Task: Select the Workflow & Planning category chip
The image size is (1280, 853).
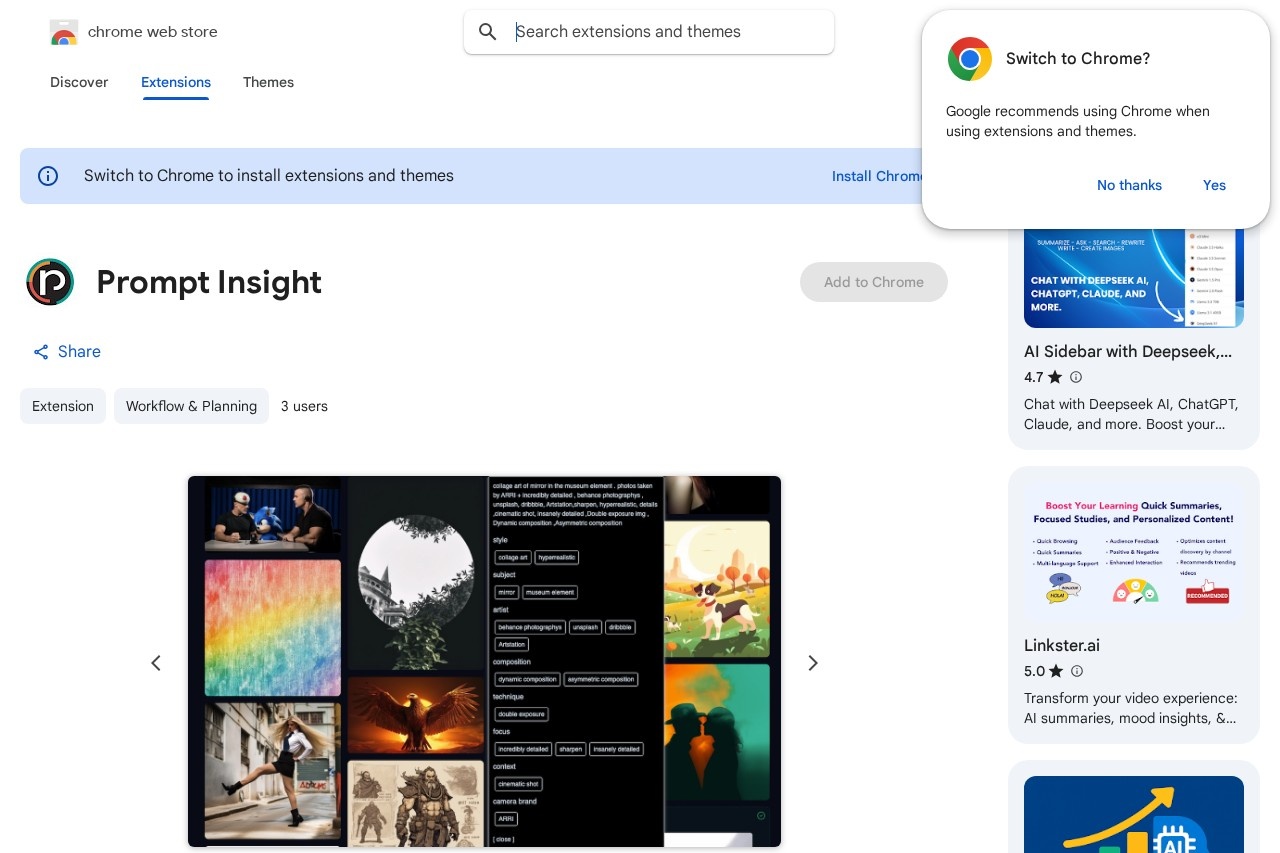Action: coord(191,406)
